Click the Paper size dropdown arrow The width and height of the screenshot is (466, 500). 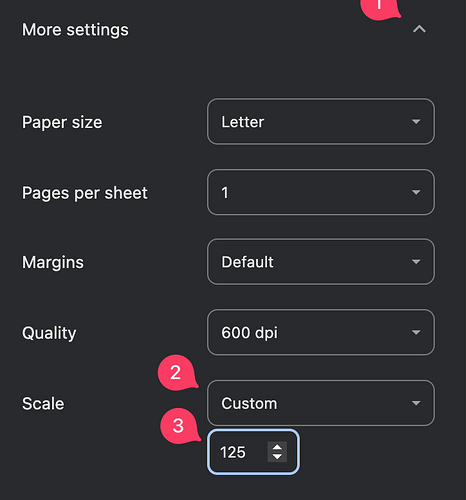416,122
